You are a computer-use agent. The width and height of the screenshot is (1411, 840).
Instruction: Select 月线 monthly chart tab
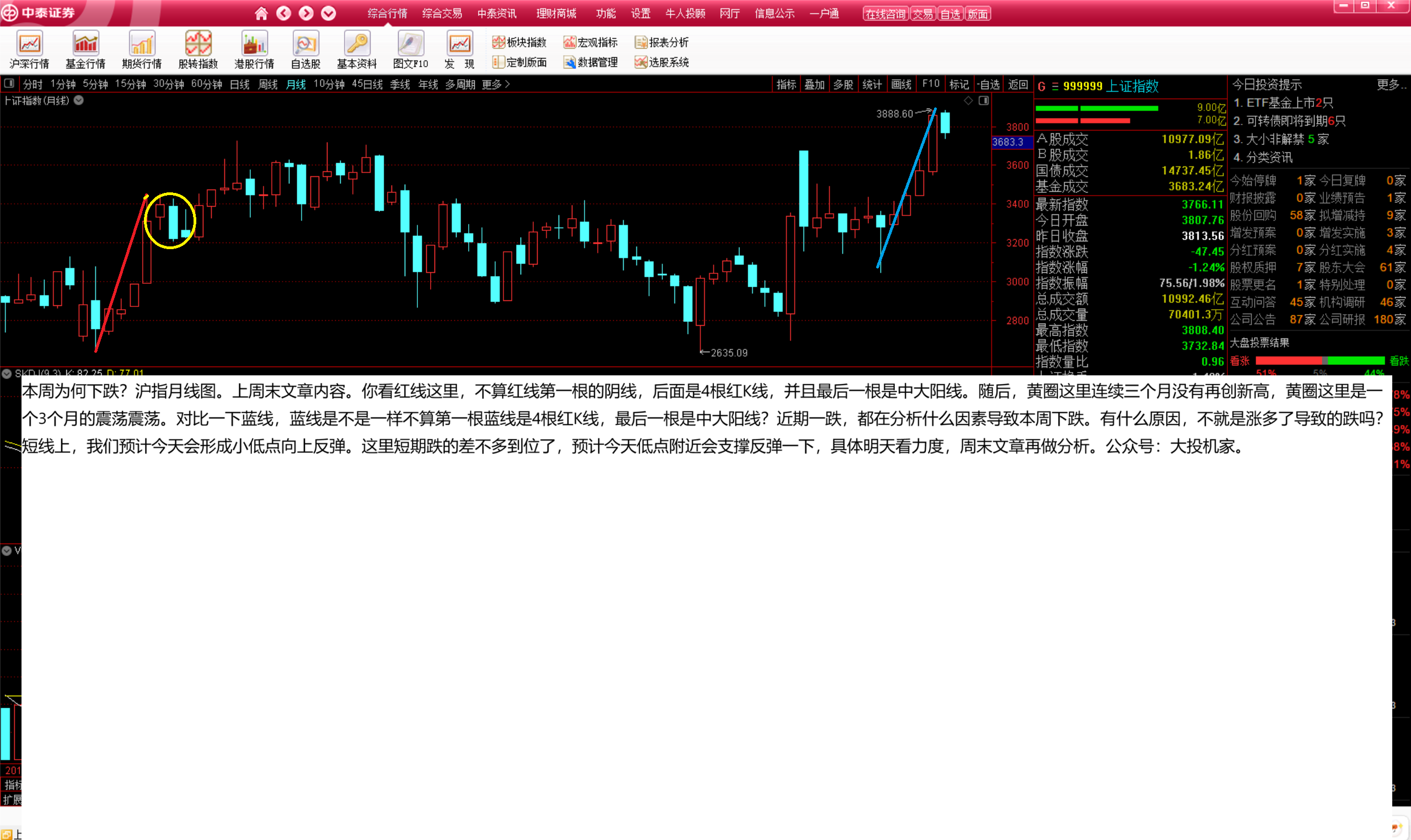(296, 84)
